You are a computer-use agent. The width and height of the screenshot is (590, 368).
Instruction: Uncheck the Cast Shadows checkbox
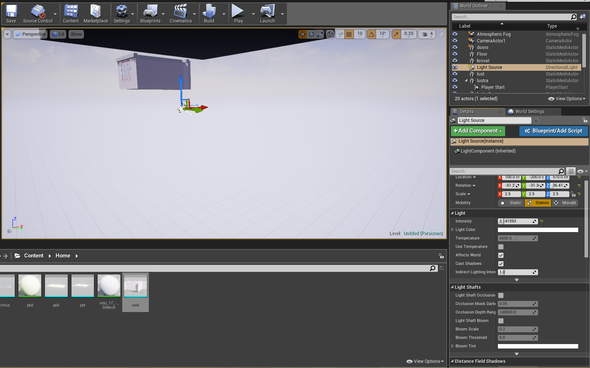click(501, 264)
